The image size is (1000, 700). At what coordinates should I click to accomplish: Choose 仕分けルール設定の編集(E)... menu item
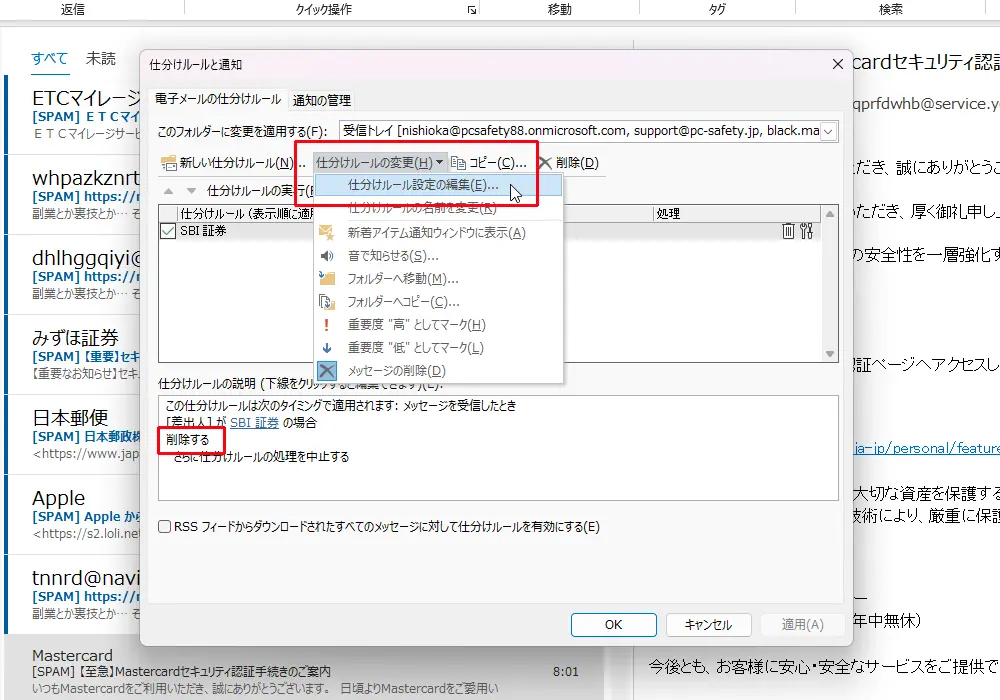(x=439, y=186)
